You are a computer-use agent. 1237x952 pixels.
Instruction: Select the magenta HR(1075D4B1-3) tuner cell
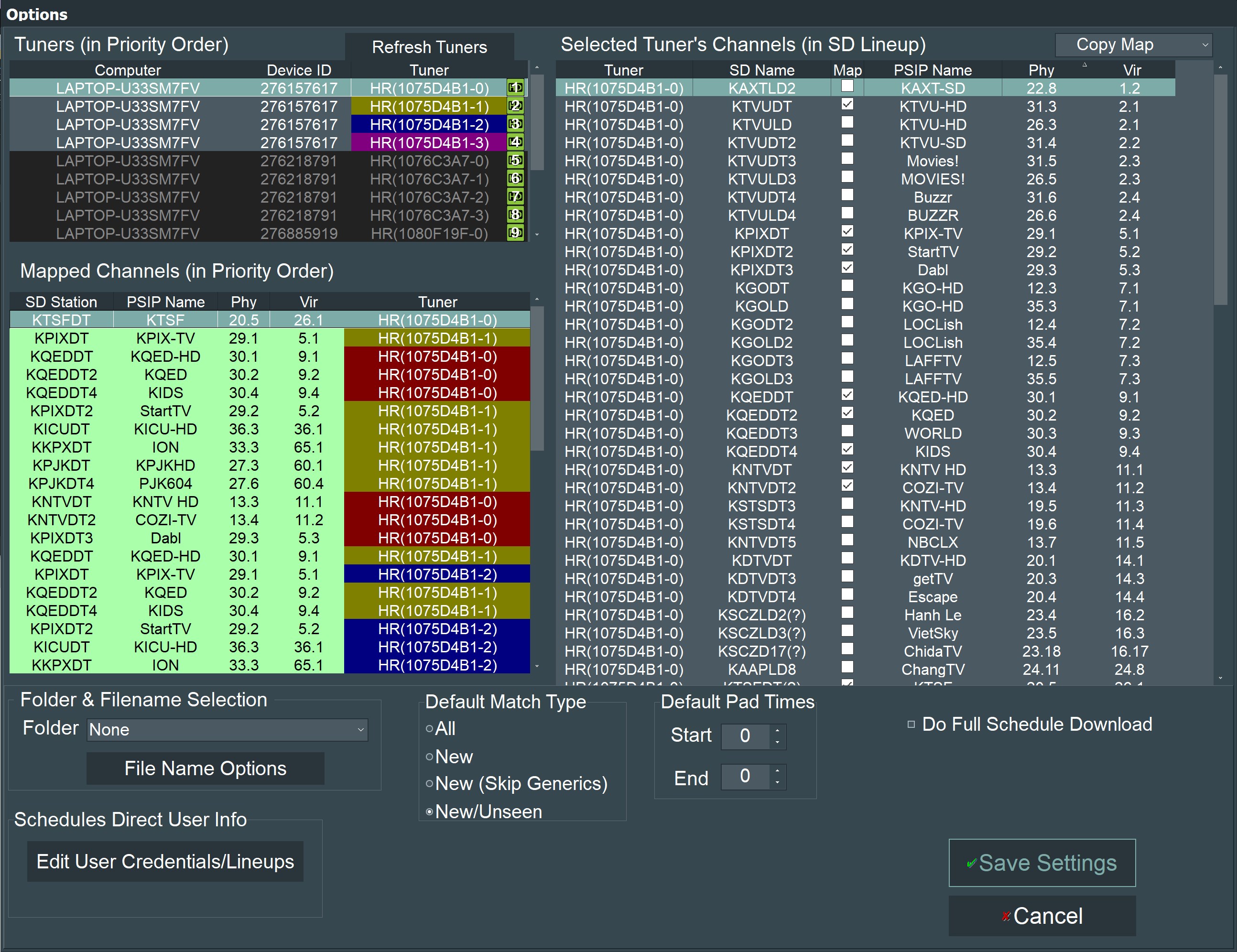coord(429,143)
